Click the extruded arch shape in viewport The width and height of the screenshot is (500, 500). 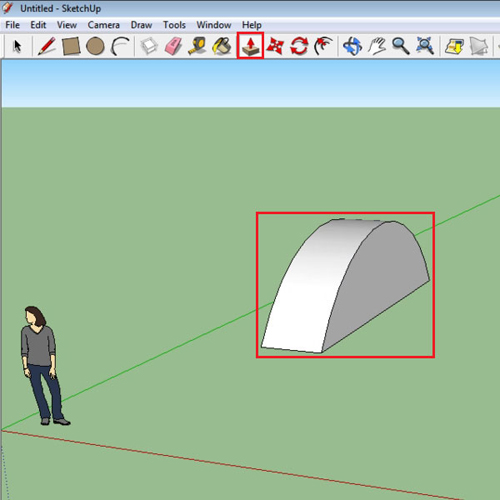tap(345, 286)
